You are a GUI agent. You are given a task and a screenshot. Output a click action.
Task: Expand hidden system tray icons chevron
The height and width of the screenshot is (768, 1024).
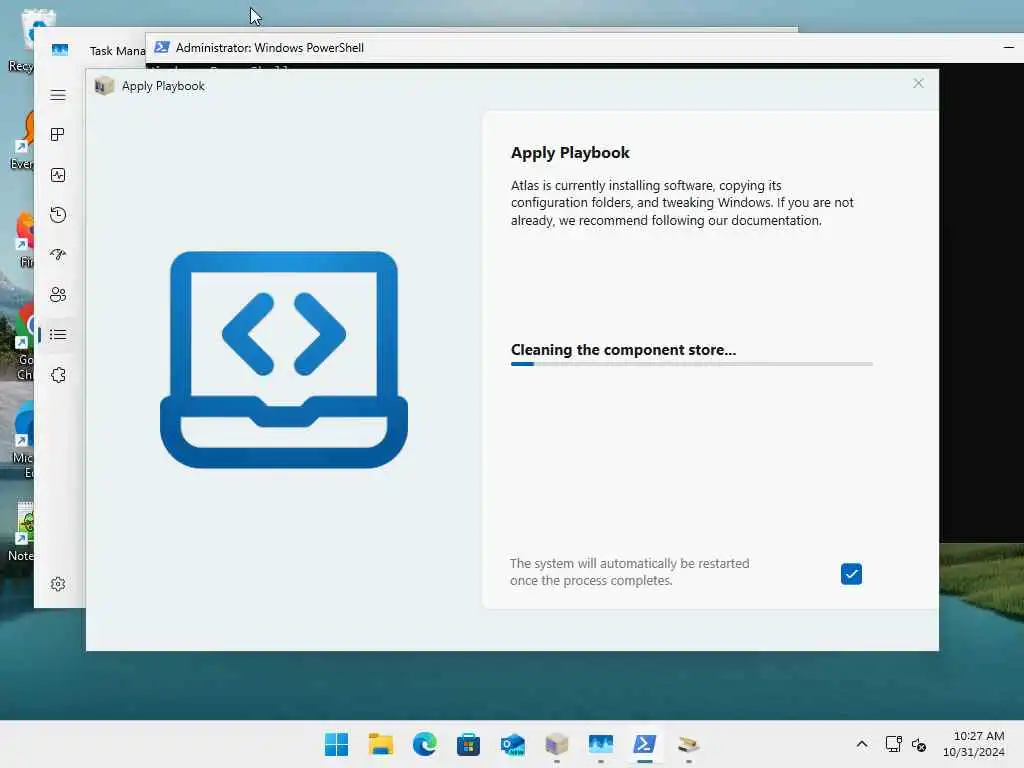click(862, 744)
